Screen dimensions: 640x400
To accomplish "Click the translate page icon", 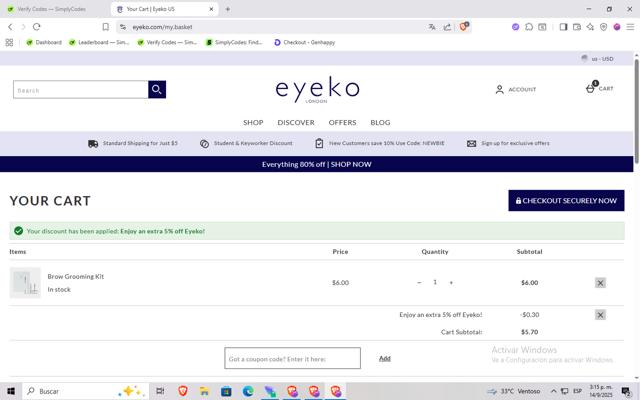I will [432, 27].
